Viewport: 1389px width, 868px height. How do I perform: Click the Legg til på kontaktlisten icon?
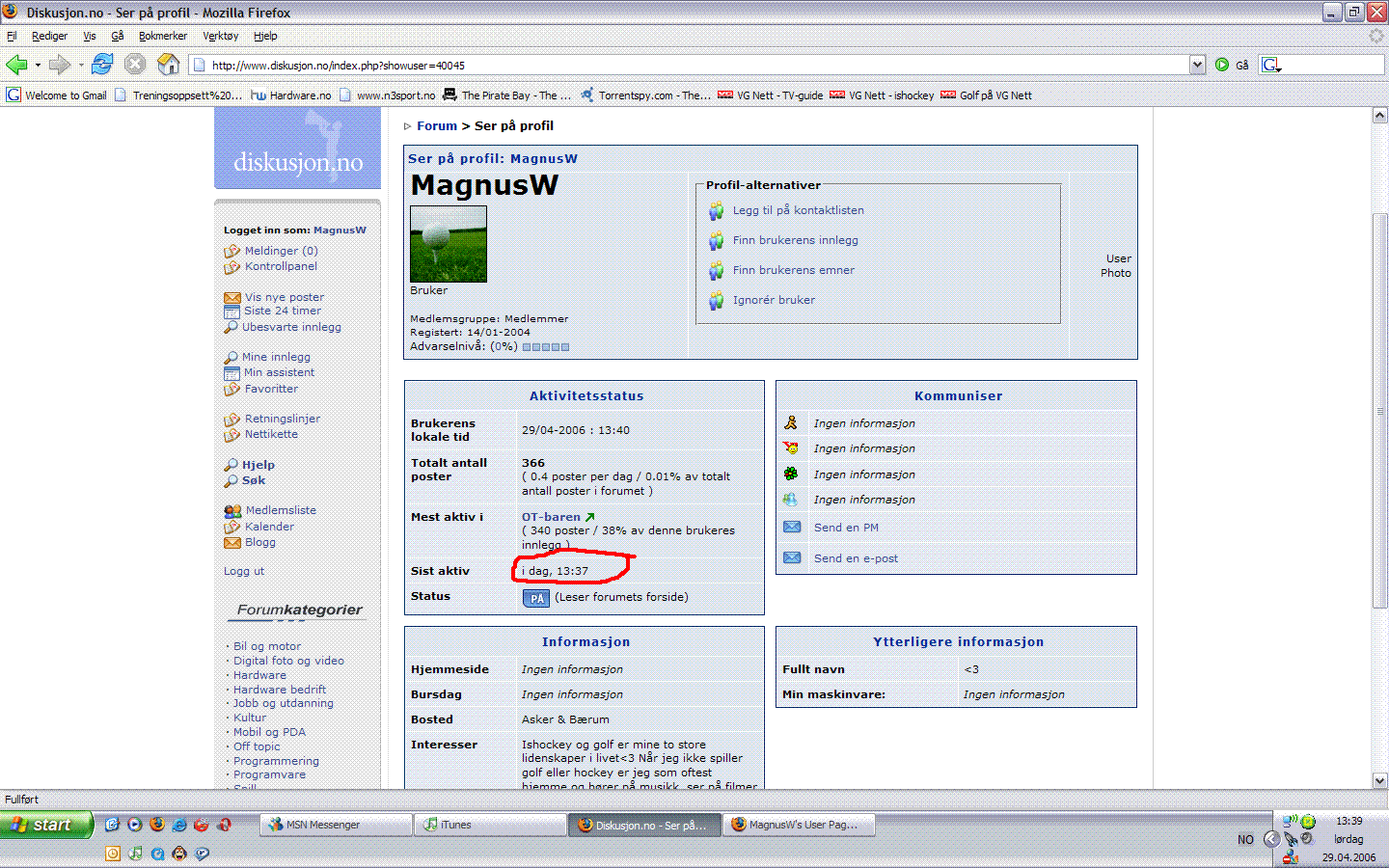coord(716,210)
